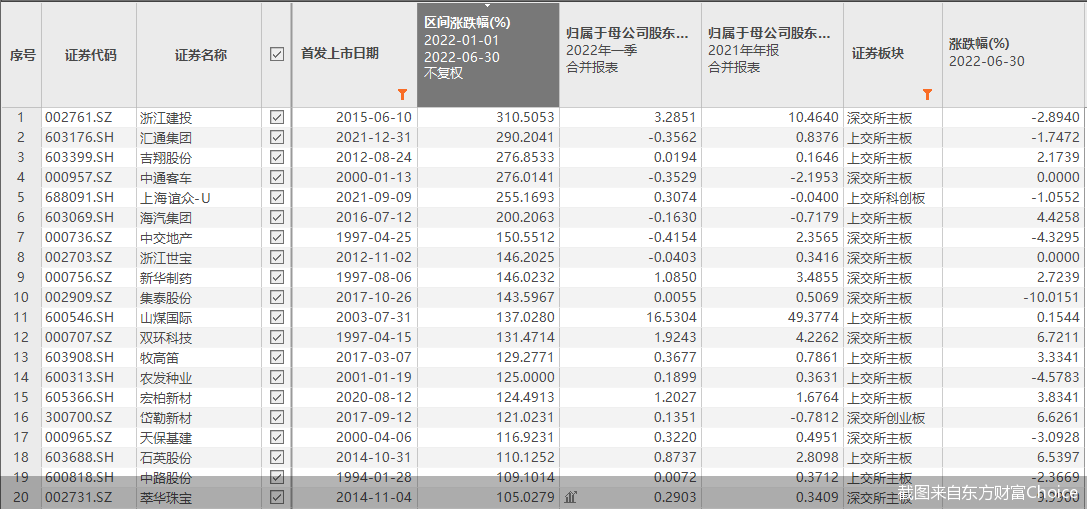This screenshot has height=509, width=1087.
Task: Click the 证券名称 column header
Action: point(200,55)
